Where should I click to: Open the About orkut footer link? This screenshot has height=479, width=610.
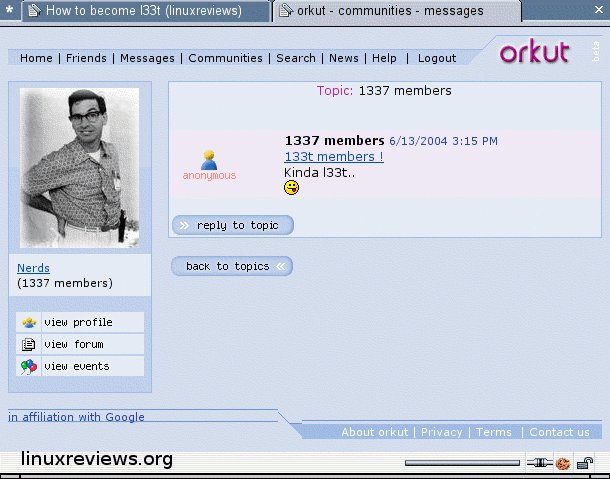click(x=375, y=432)
